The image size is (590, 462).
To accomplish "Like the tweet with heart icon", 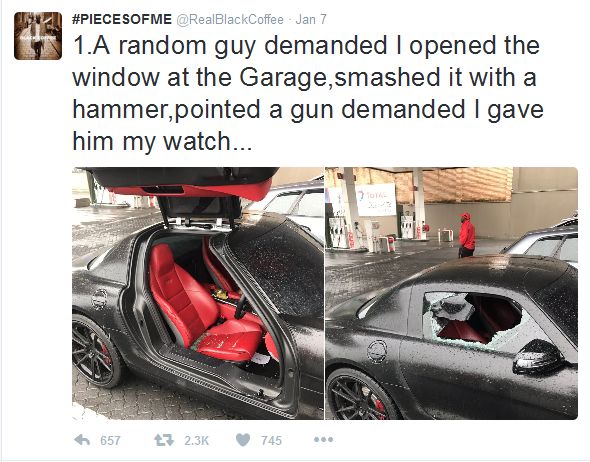I will (243, 440).
